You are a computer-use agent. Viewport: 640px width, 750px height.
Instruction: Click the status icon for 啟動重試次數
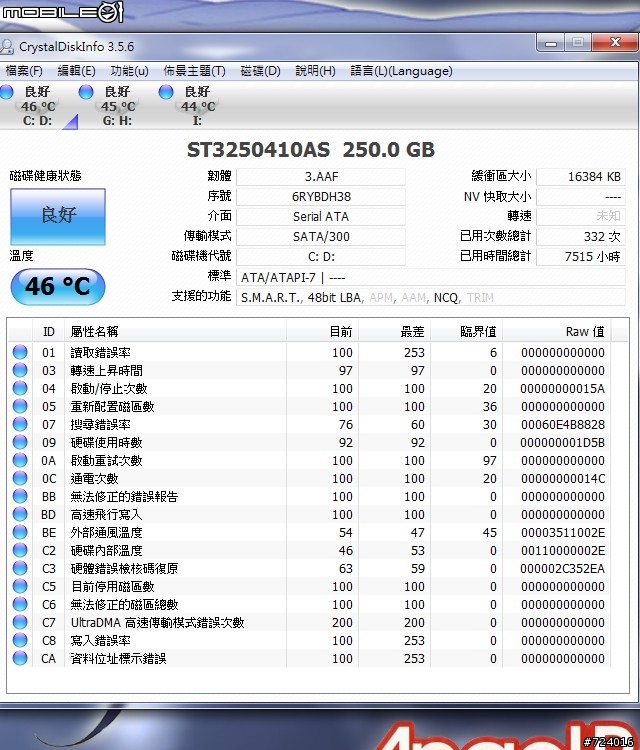[20, 460]
